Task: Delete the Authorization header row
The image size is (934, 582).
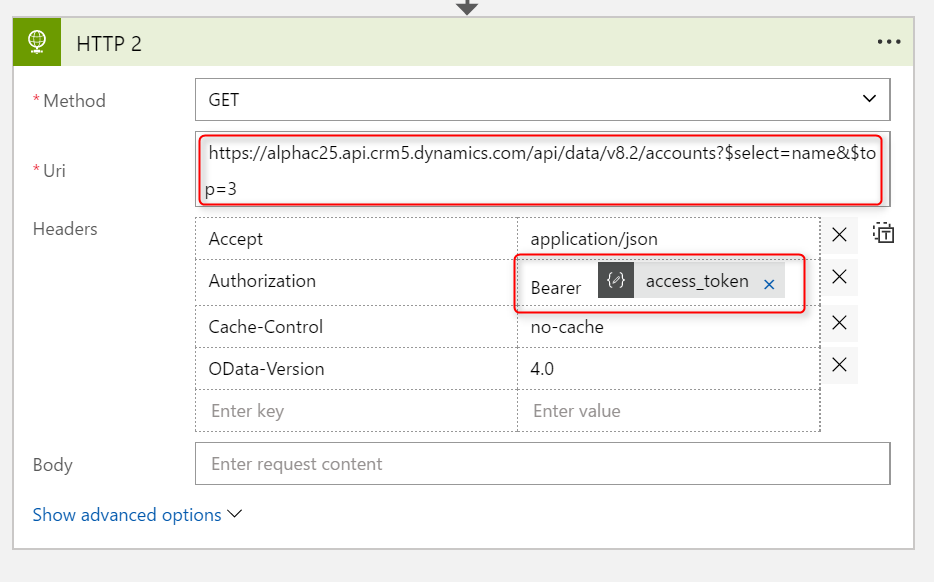Action: click(x=840, y=277)
